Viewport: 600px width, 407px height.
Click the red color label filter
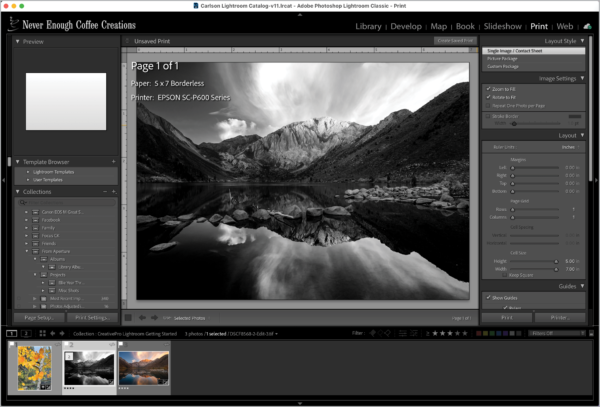(478, 334)
